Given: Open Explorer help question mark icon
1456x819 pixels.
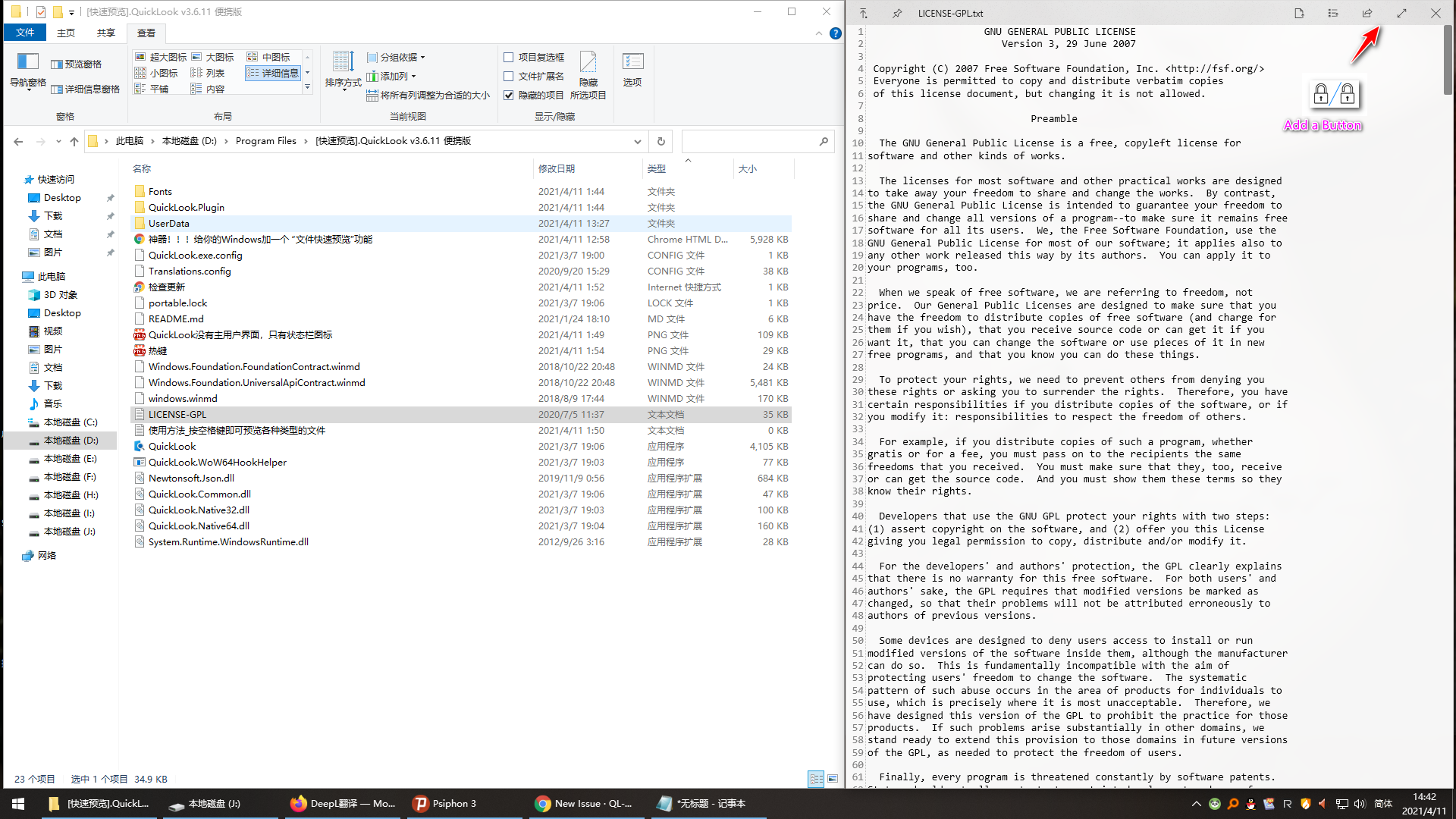Looking at the screenshot, I should (835, 33).
